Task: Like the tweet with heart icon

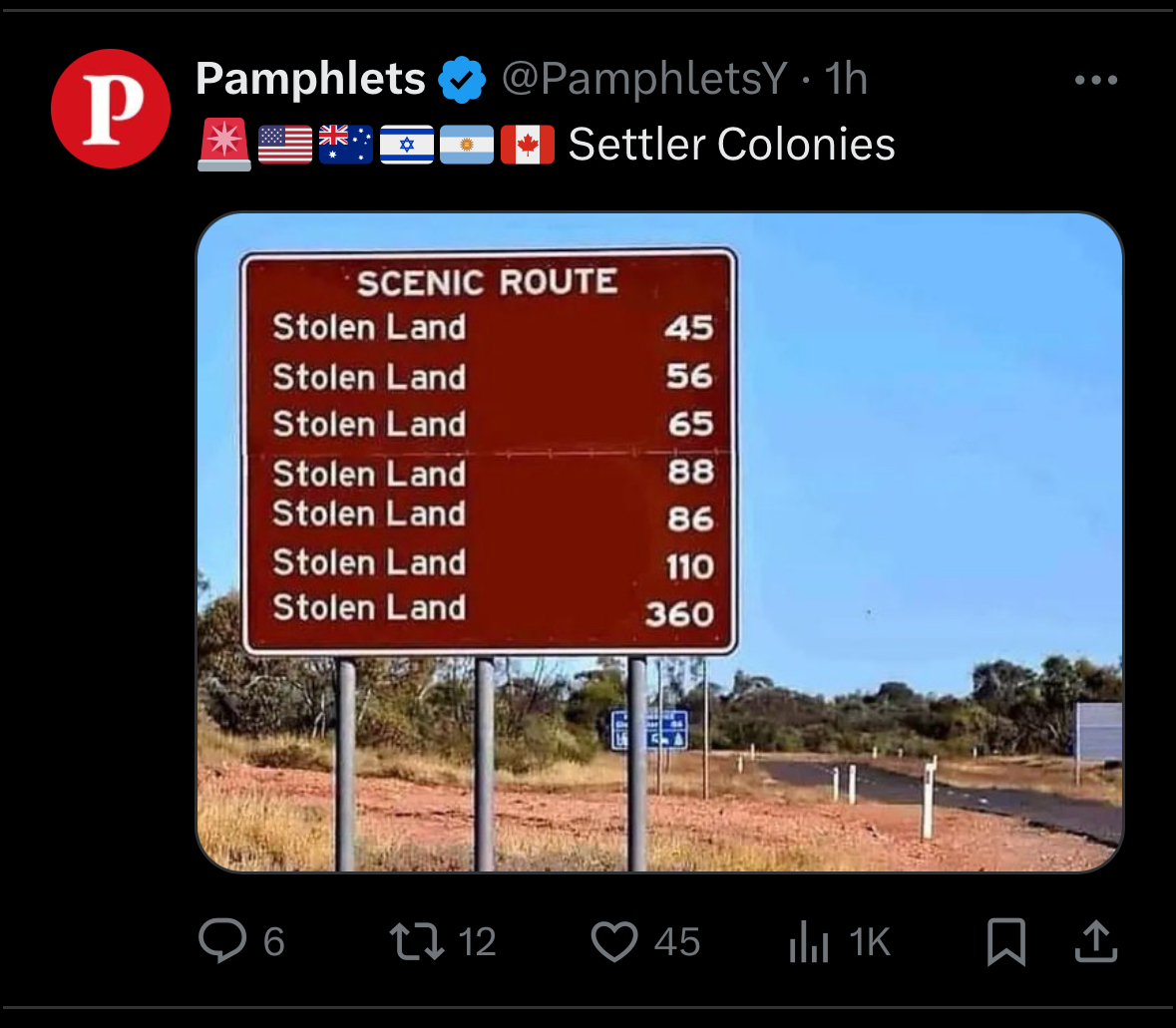Action: click(614, 941)
